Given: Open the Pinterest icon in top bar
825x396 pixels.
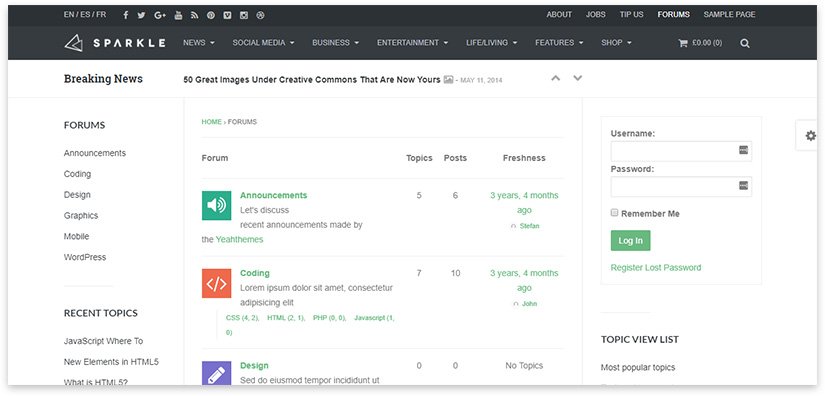Looking at the screenshot, I should (210, 15).
